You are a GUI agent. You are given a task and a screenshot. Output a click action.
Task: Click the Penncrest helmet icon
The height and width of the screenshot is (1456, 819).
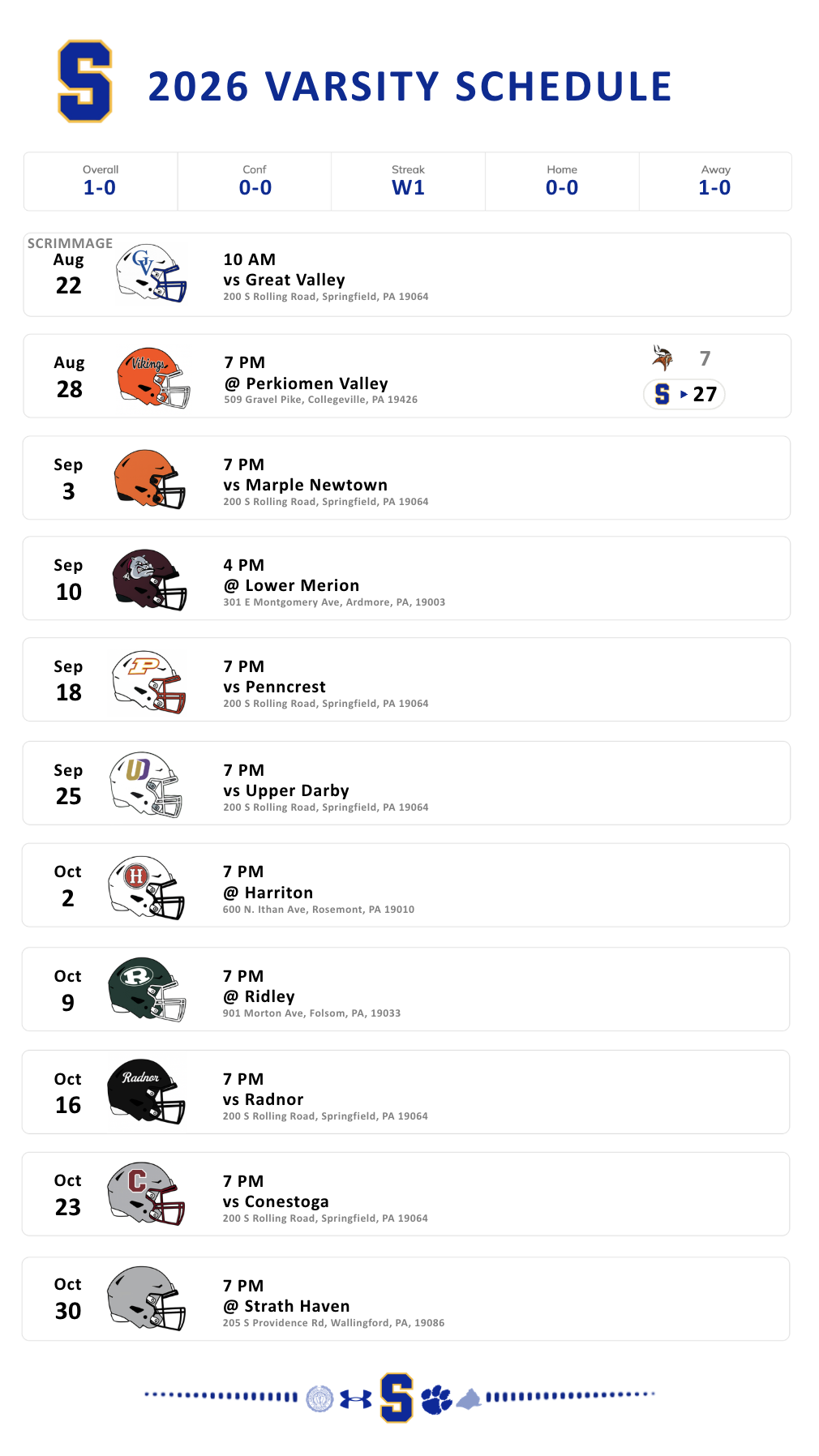point(149,682)
